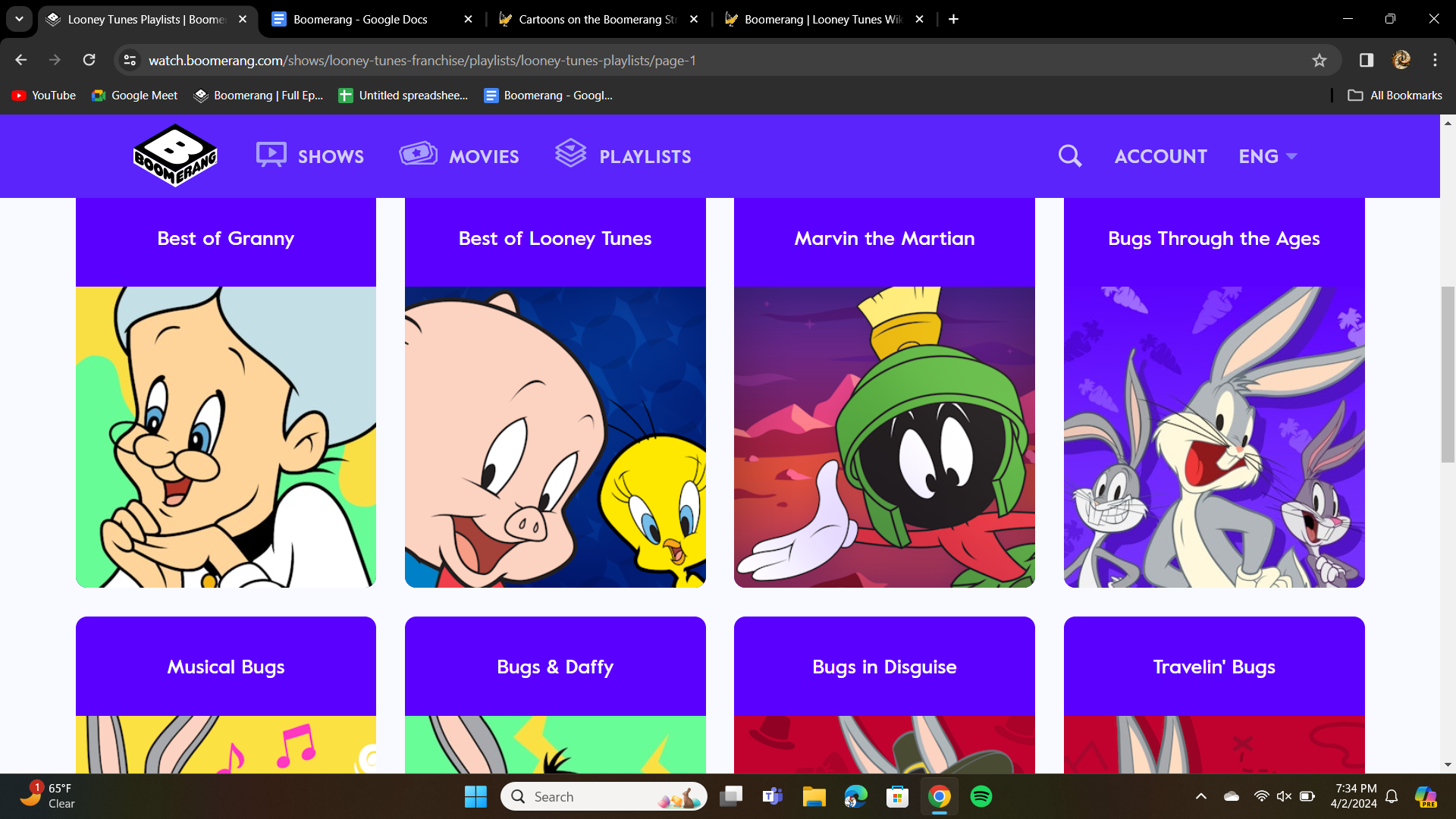Open the notifications bell icon
The image size is (1456, 819).
[x=1392, y=796]
